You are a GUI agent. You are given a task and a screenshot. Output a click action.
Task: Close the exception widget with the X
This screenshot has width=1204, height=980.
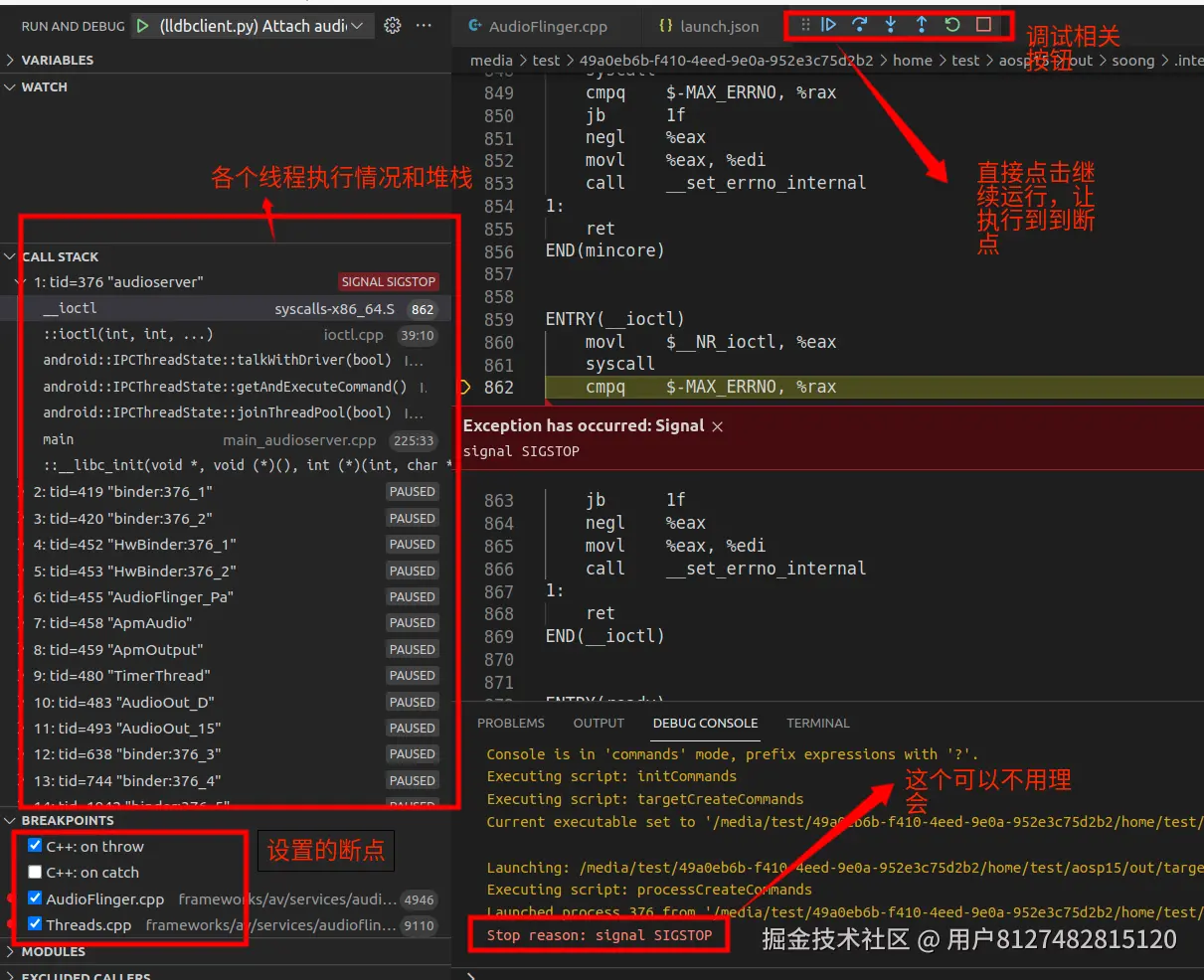pos(718,426)
